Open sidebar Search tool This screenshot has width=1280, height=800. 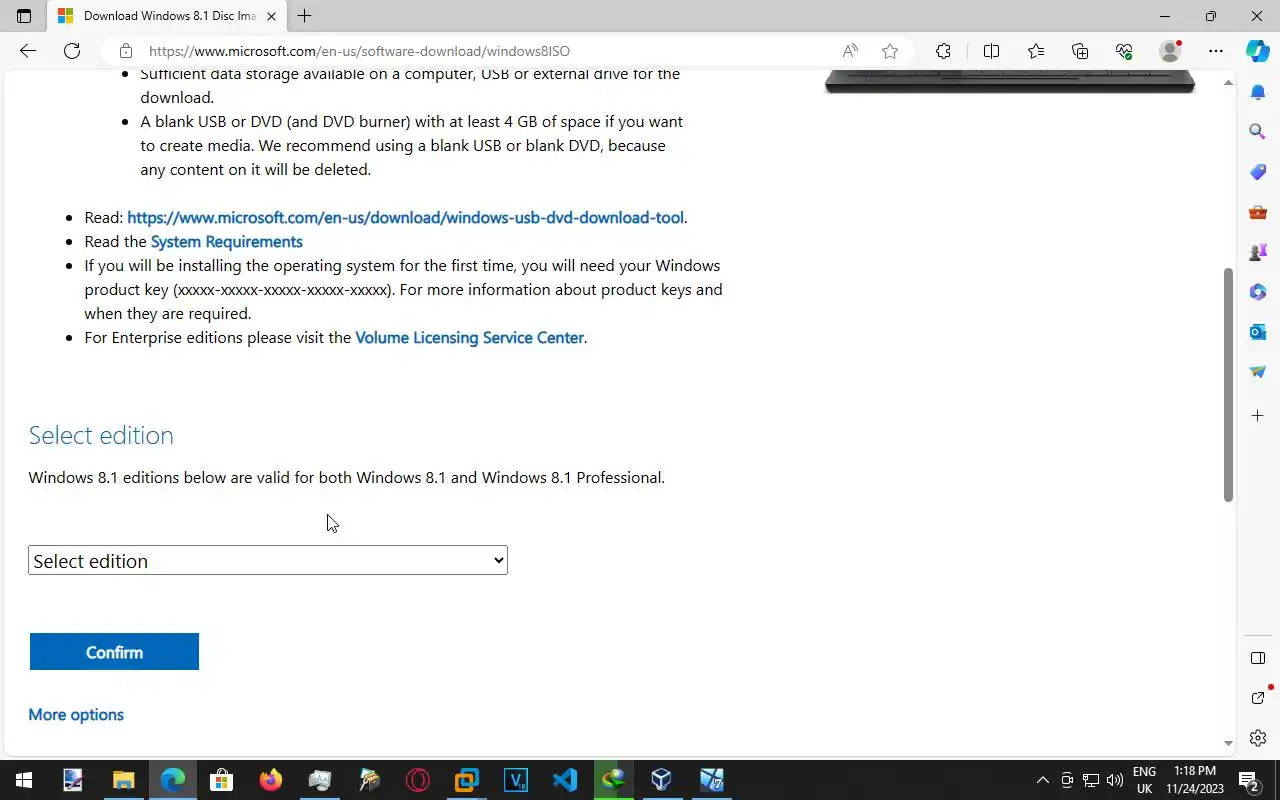1258,131
